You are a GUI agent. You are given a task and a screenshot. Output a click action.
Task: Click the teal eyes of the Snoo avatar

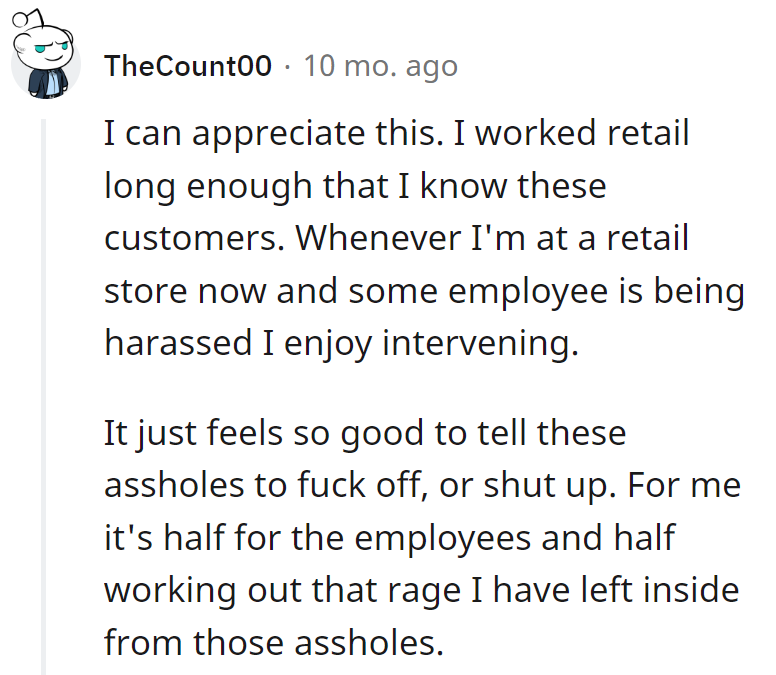[x=50, y=48]
